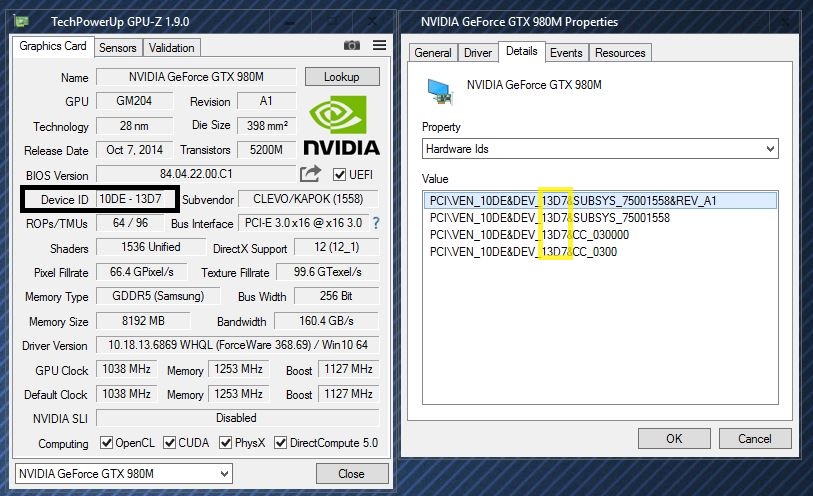Viewport: 813px width, 496px height.
Task: Open the Driver tab in Properties
Action: coord(478,53)
